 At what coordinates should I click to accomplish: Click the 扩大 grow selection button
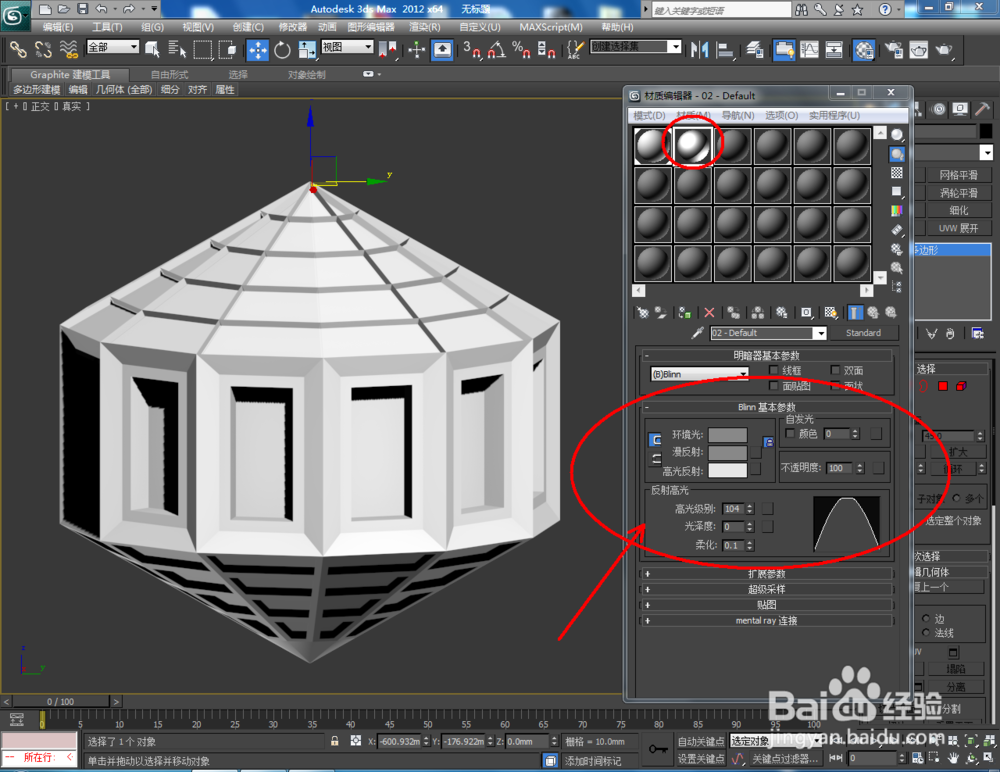tap(958, 452)
